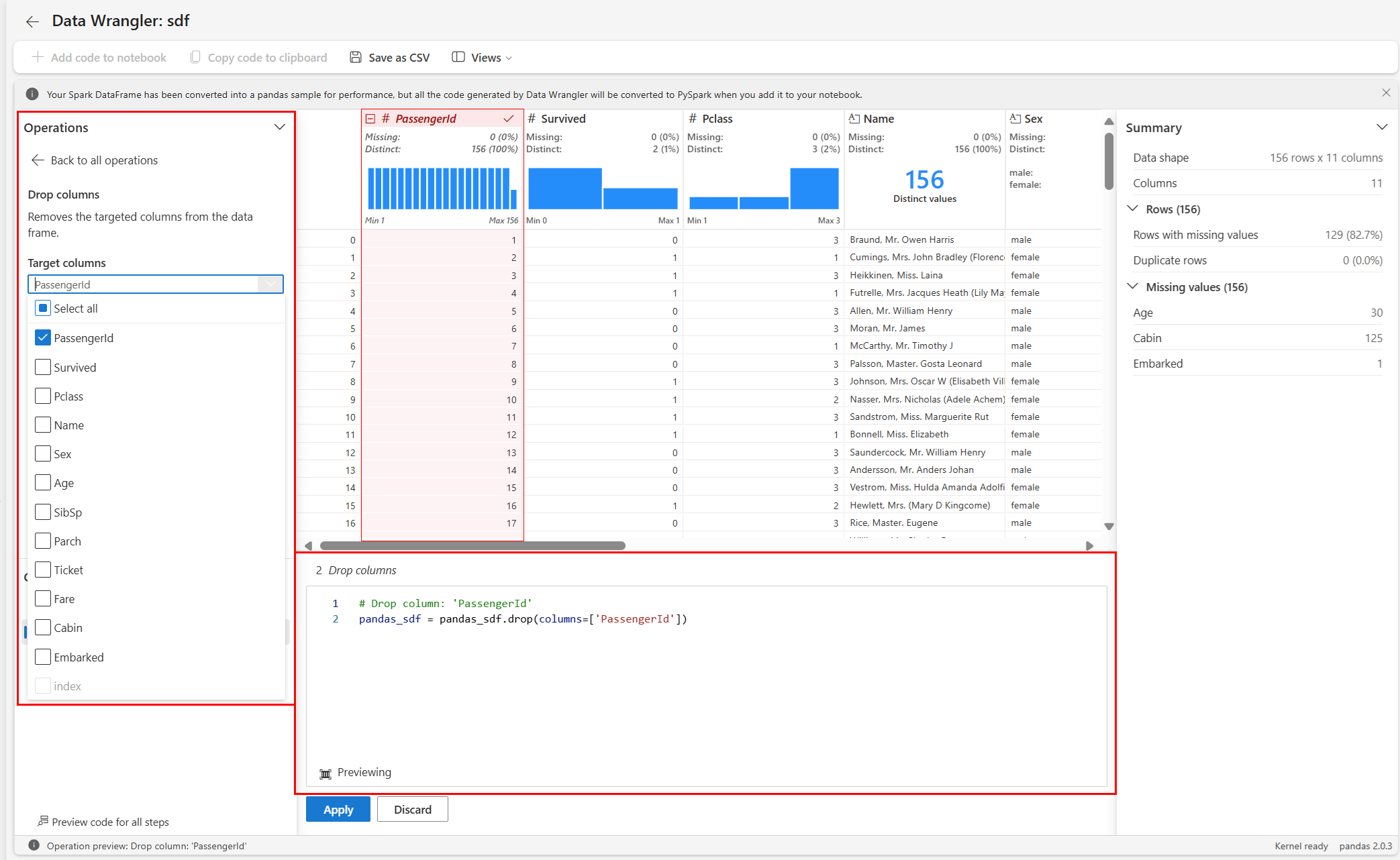Uncheck the PassengerId checkbox
The height and width of the screenshot is (860, 1400).
pos(43,337)
